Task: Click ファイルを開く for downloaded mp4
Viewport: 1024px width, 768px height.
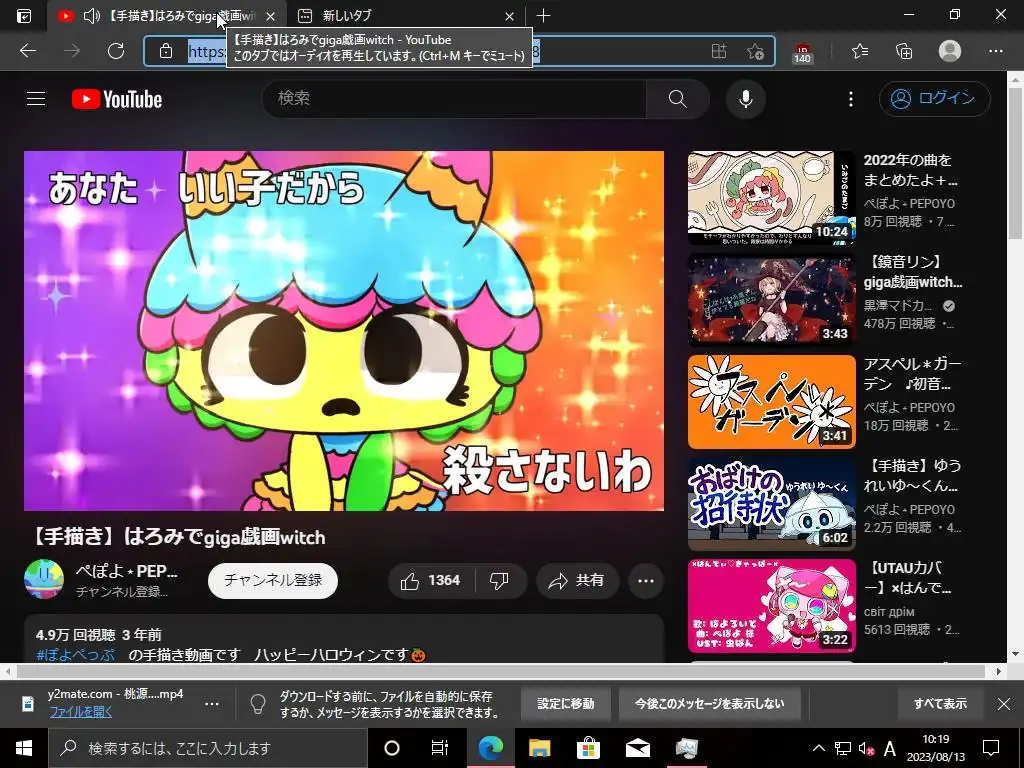Action: 80,712
